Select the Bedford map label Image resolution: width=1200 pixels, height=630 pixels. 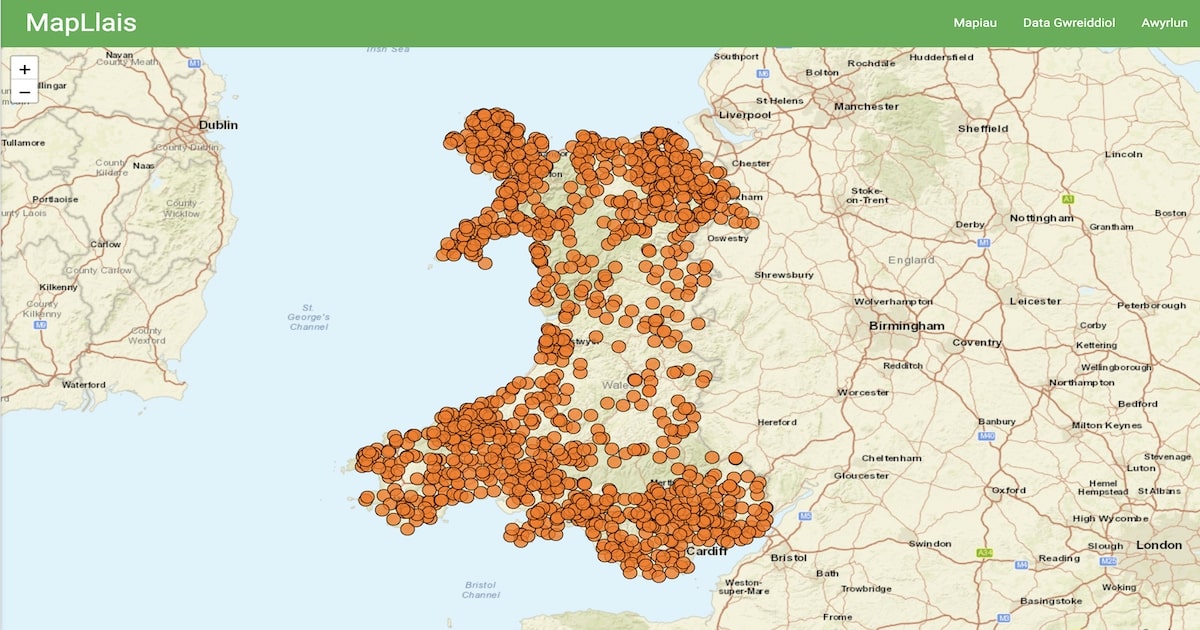click(x=1138, y=404)
